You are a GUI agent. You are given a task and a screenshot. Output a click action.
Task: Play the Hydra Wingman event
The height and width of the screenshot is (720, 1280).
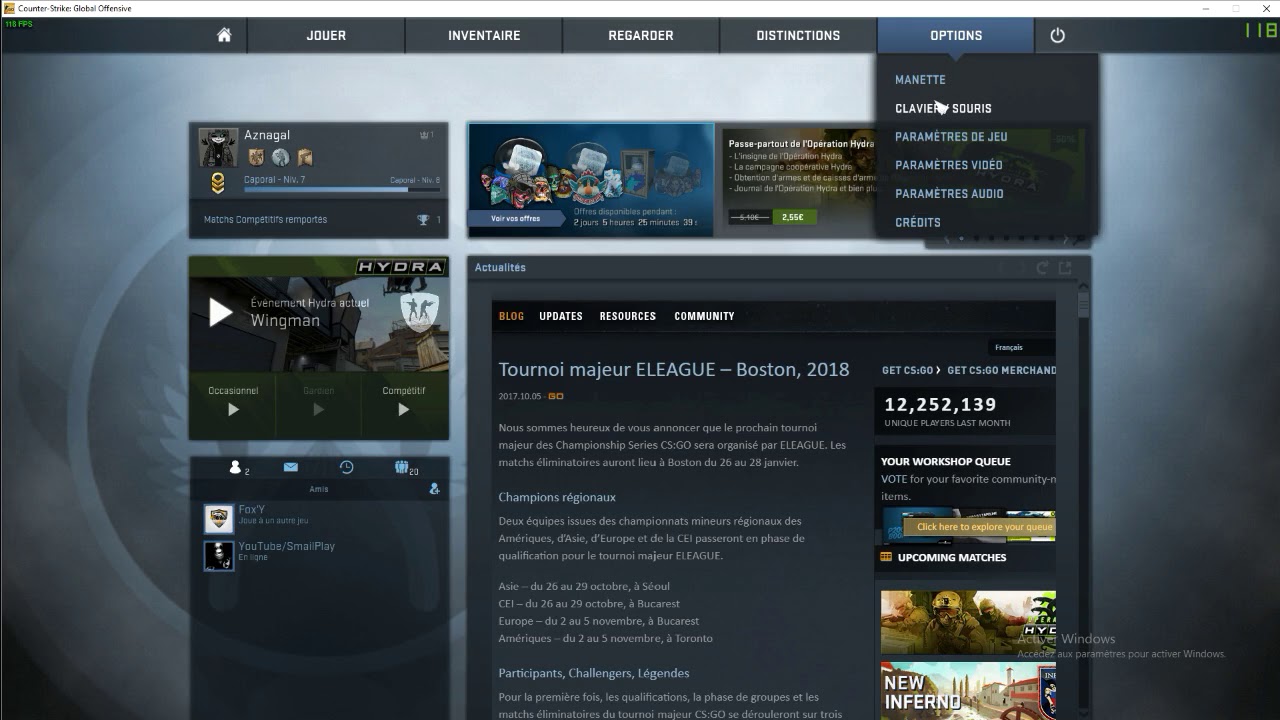coord(220,313)
